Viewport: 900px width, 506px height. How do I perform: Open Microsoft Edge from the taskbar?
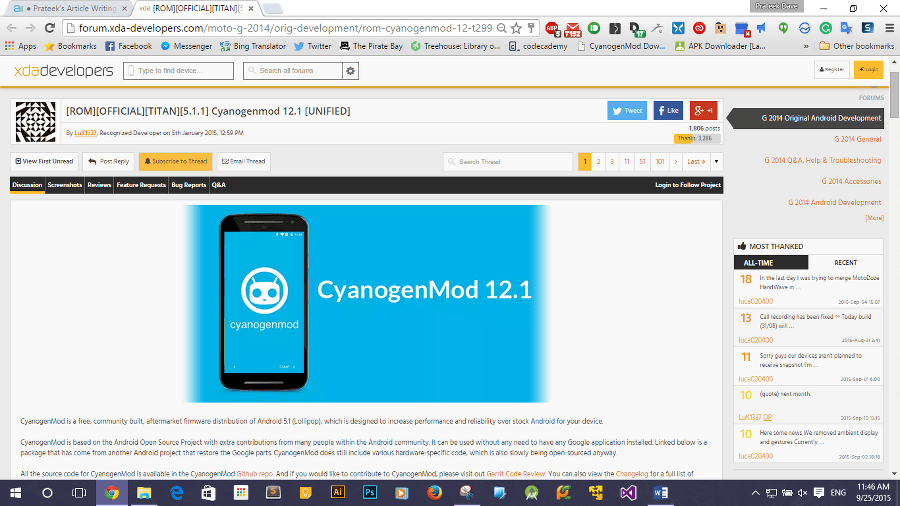click(x=176, y=492)
